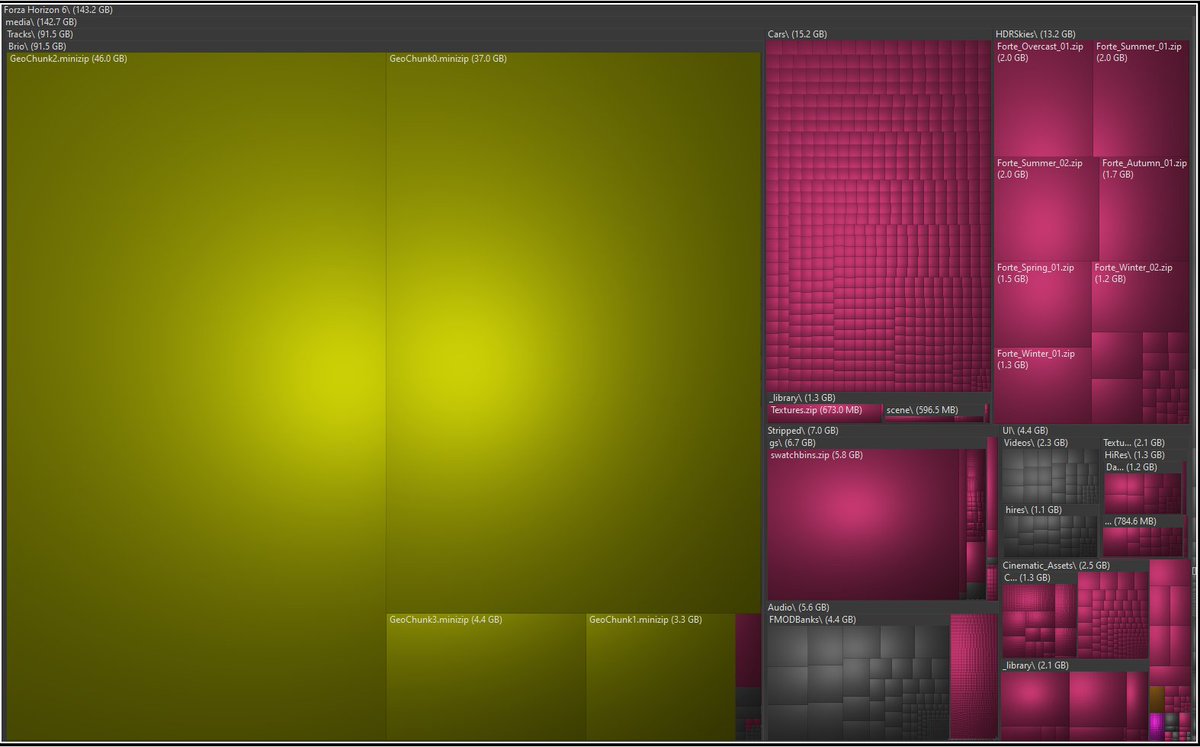Click the Forte_Winter_02.zip (1.2 GB) block
The image size is (1200, 747).
point(1142,297)
